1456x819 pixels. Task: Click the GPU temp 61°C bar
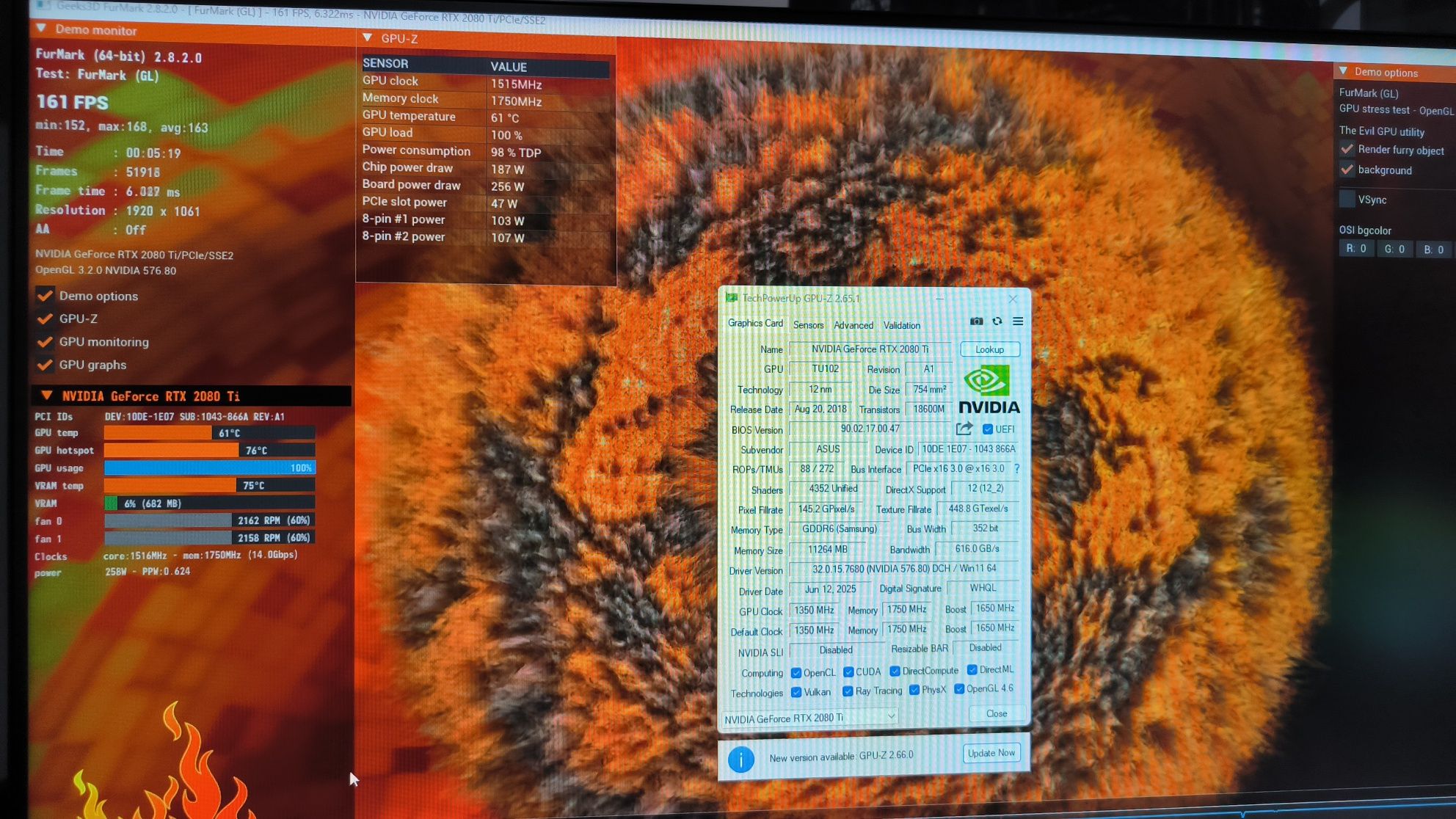[x=210, y=433]
